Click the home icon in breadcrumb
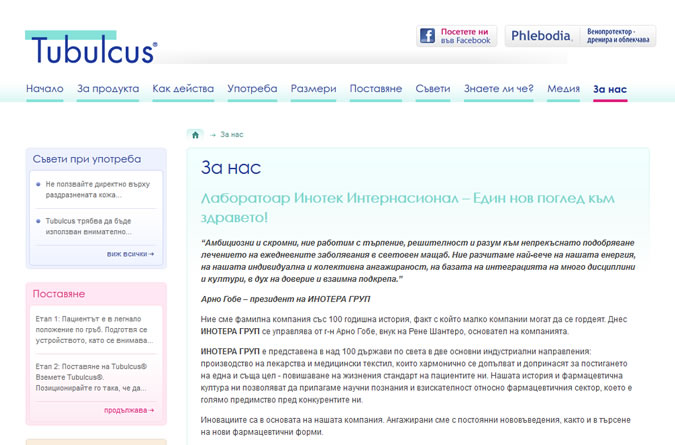The image size is (675, 445). pyautogui.click(x=195, y=135)
